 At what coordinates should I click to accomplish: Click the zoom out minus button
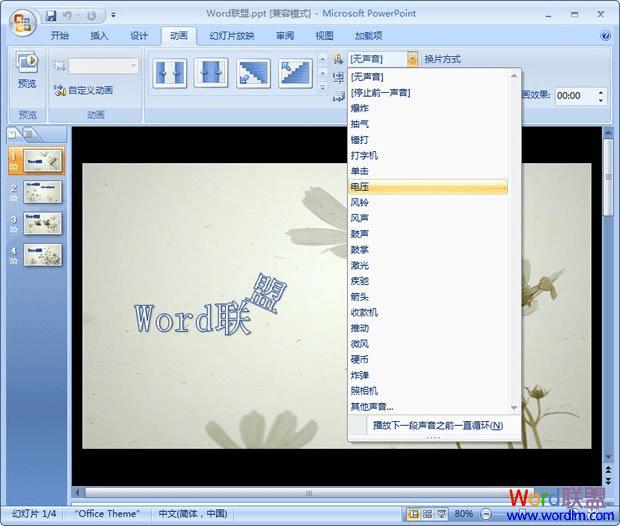[486, 514]
